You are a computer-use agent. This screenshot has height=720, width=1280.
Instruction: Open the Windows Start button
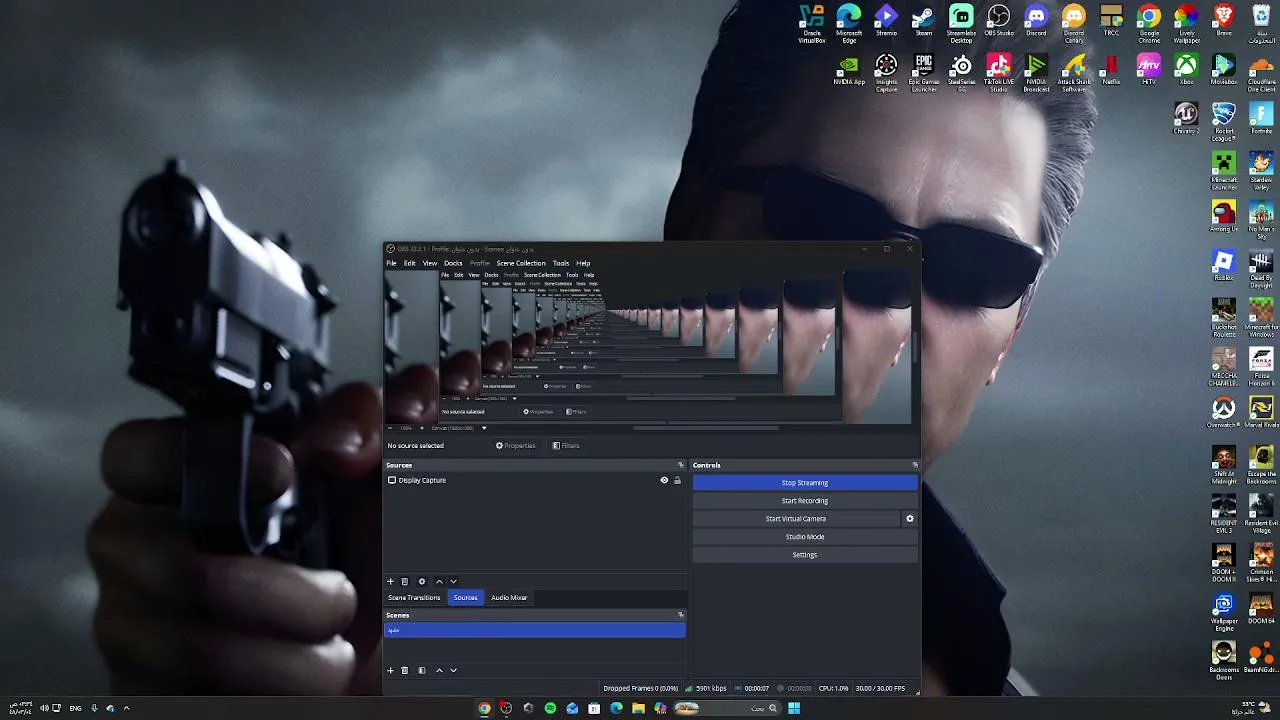(793, 708)
